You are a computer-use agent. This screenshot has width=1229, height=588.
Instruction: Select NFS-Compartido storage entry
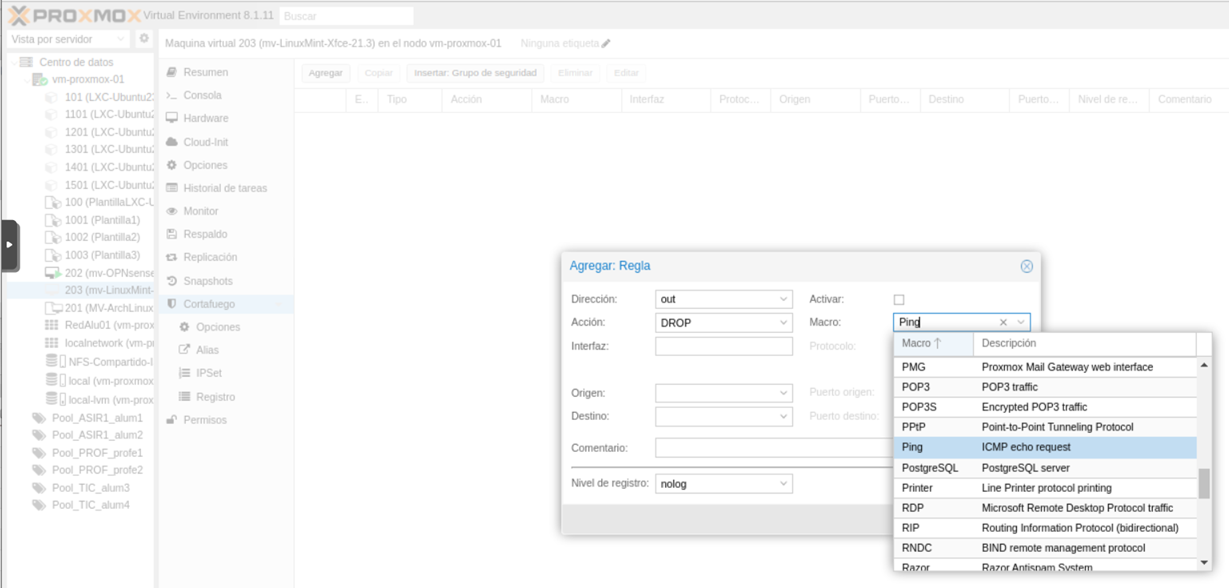(109, 361)
